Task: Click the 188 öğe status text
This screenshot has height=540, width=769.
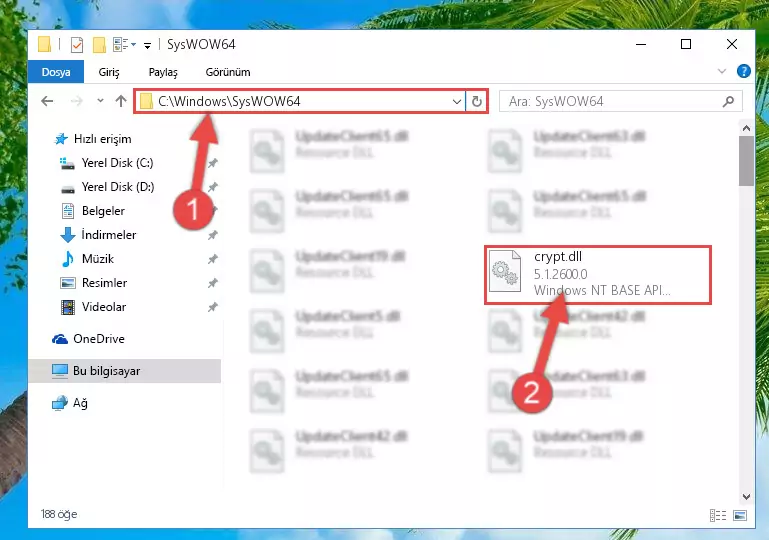Action: point(59,514)
